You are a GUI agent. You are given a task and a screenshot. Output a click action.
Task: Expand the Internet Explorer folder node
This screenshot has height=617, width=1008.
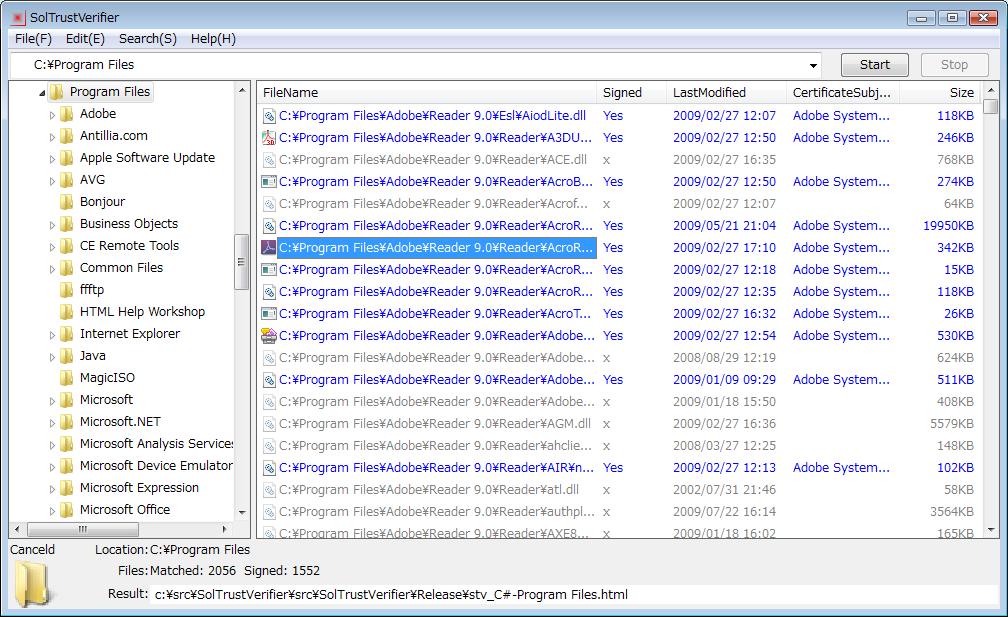coord(52,335)
